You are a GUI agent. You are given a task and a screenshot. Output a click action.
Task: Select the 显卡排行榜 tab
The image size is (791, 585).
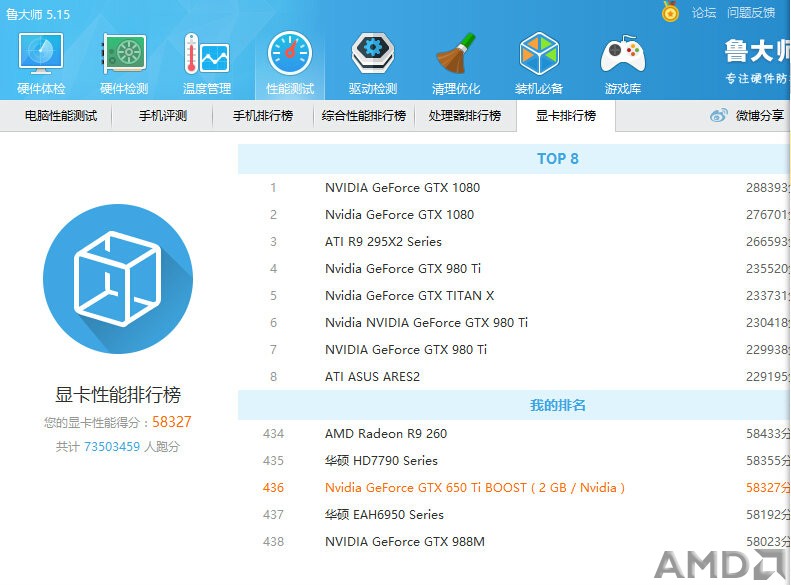point(566,116)
